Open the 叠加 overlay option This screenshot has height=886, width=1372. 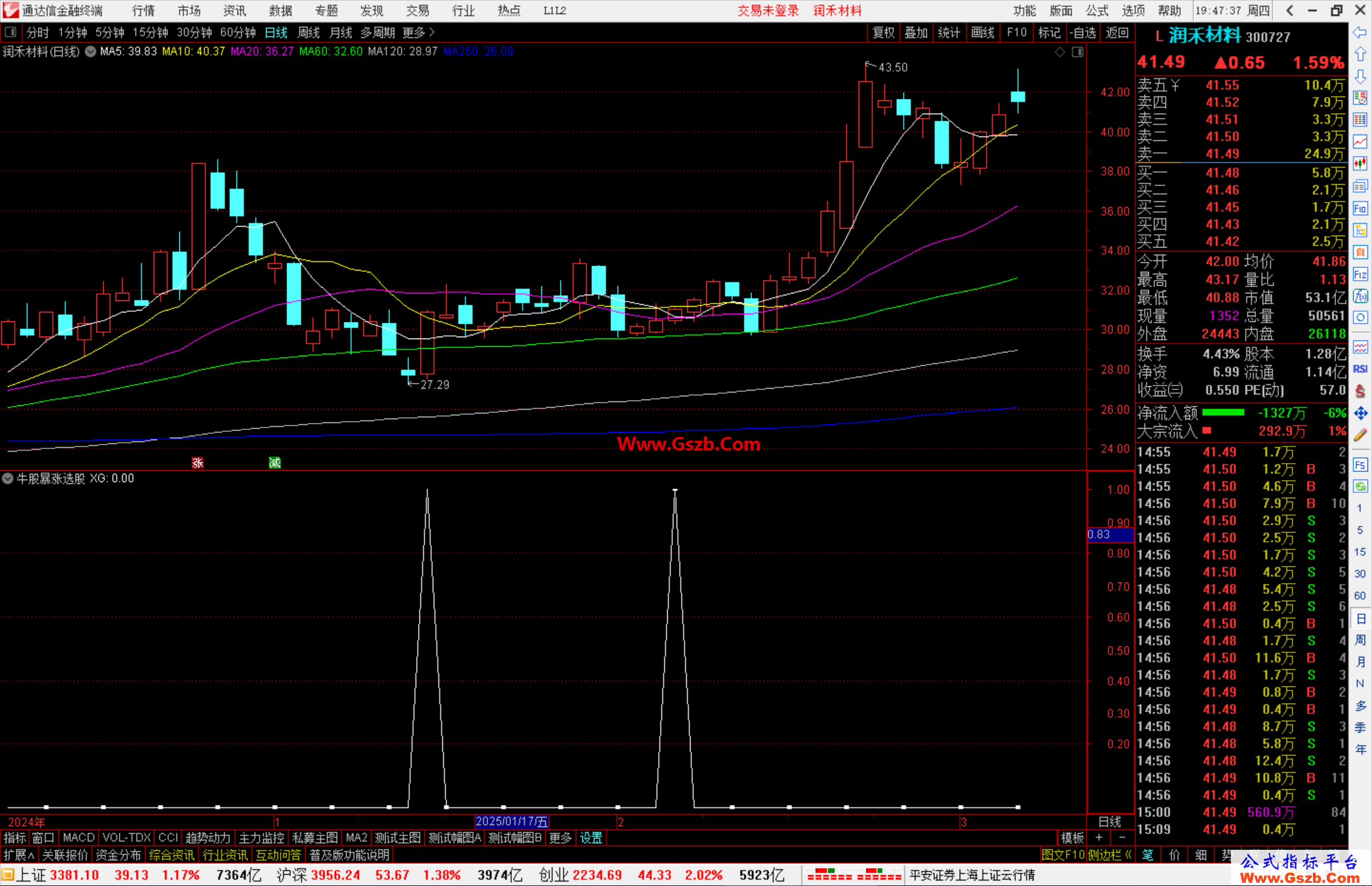(x=917, y=32)
